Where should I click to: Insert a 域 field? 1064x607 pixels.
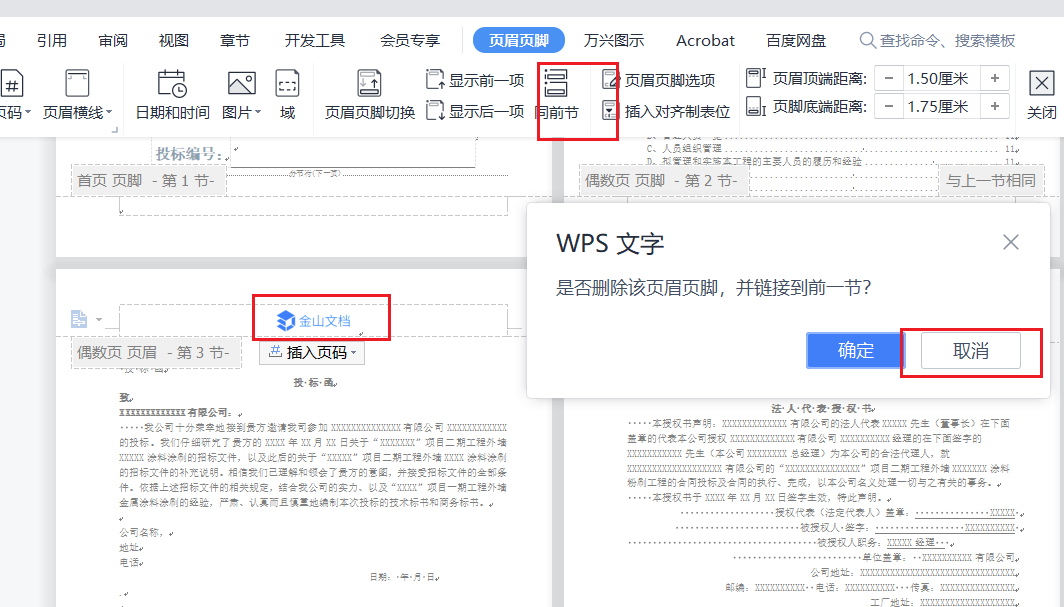pos(287,84)
